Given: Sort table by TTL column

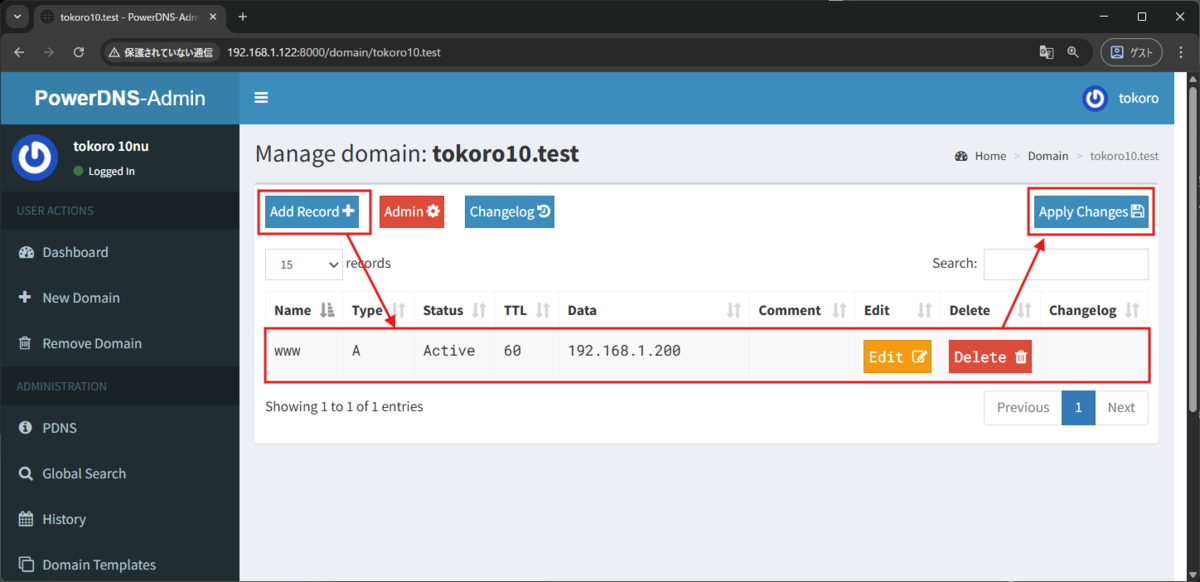Looking at the screenshot, I should pos(527,310).
